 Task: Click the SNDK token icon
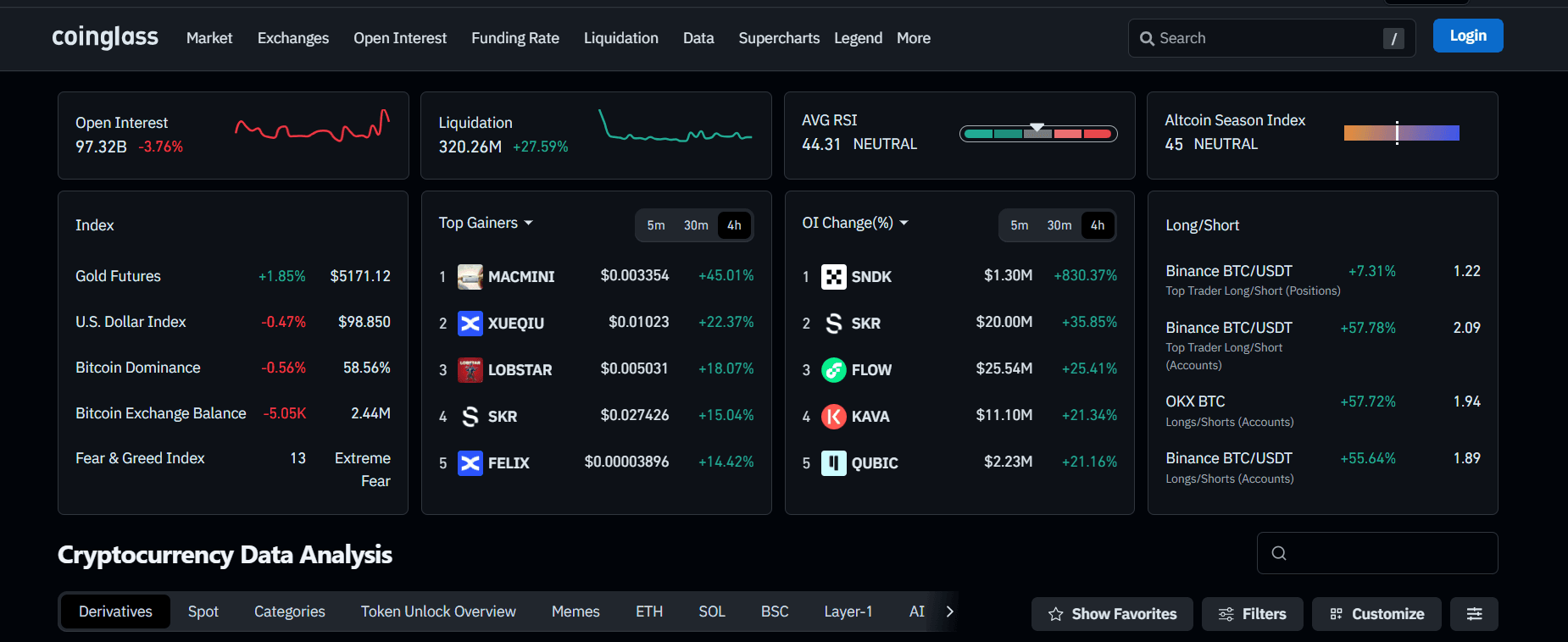click(x=833, y=277)
